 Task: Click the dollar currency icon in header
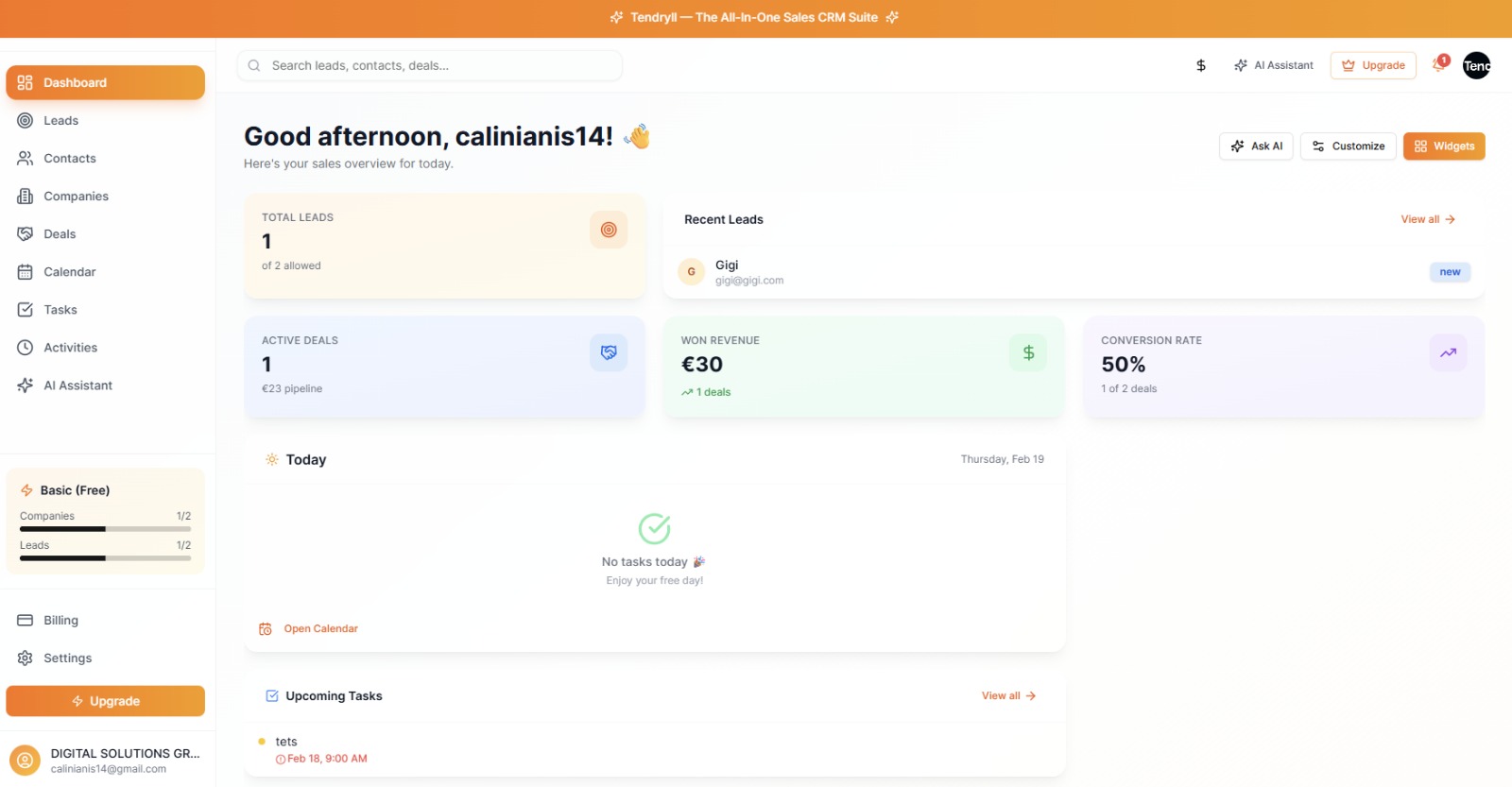(x=1201, y=65)
